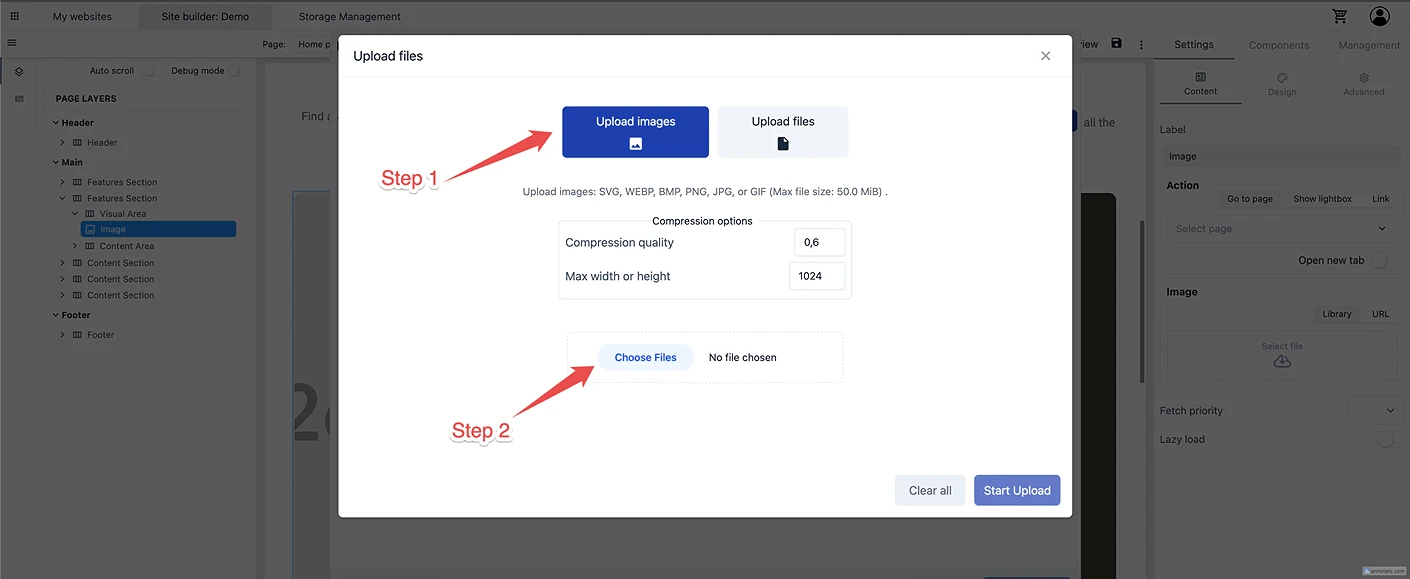Click the Compression quality input field
The image size is (1410, 579).
819,243
